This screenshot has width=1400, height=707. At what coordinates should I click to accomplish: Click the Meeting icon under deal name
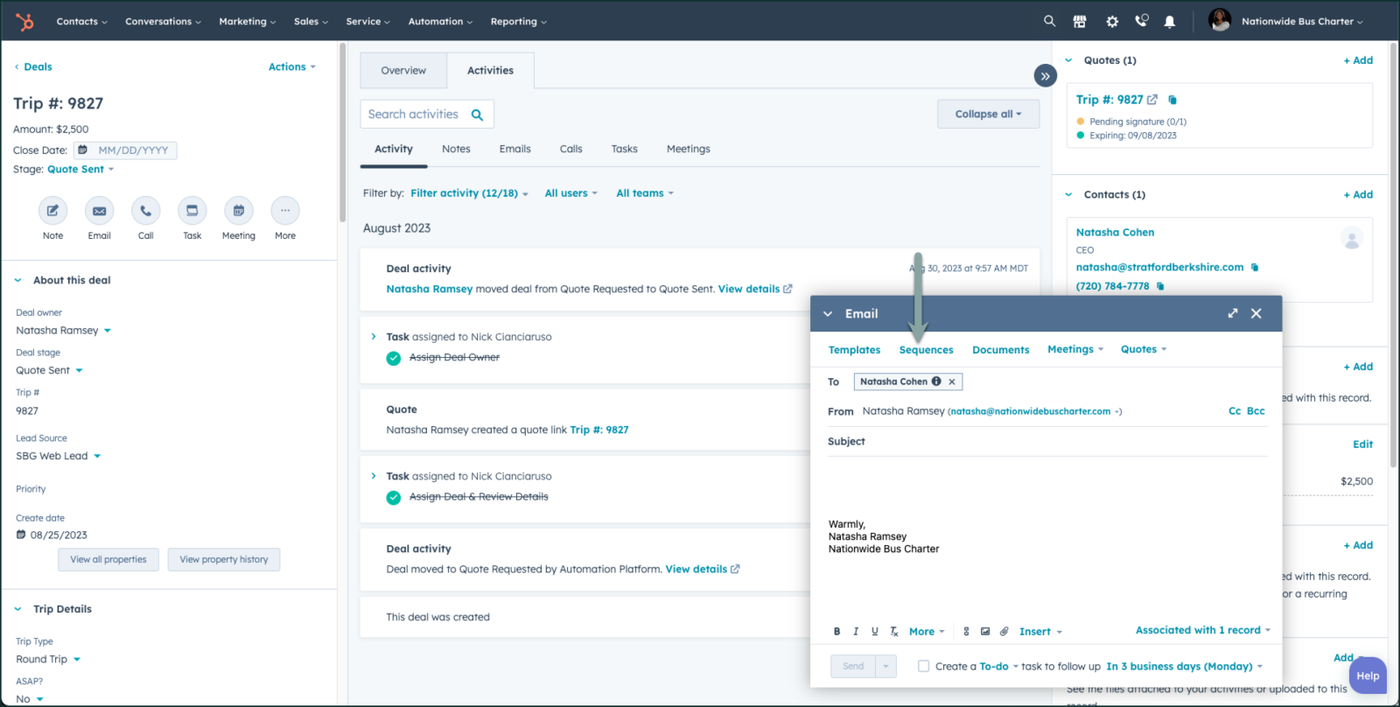[x=238, y=211]
